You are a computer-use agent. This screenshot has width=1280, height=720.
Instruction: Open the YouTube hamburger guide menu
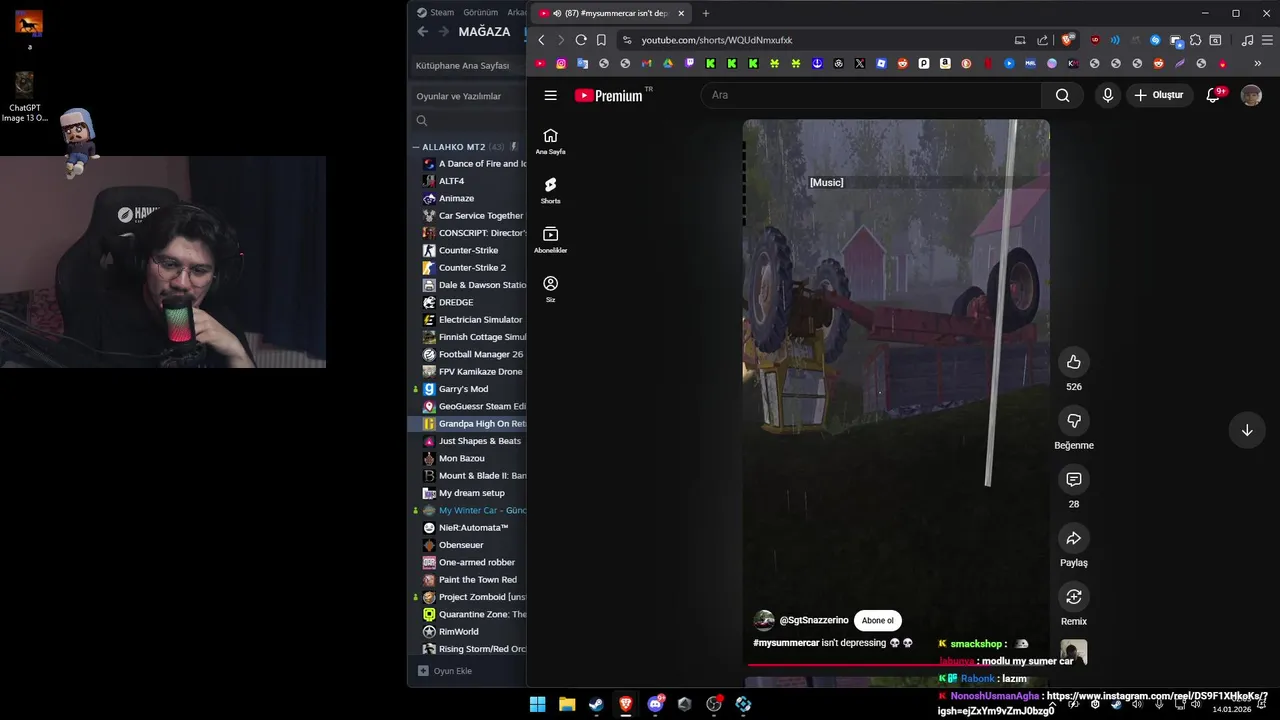550,95
